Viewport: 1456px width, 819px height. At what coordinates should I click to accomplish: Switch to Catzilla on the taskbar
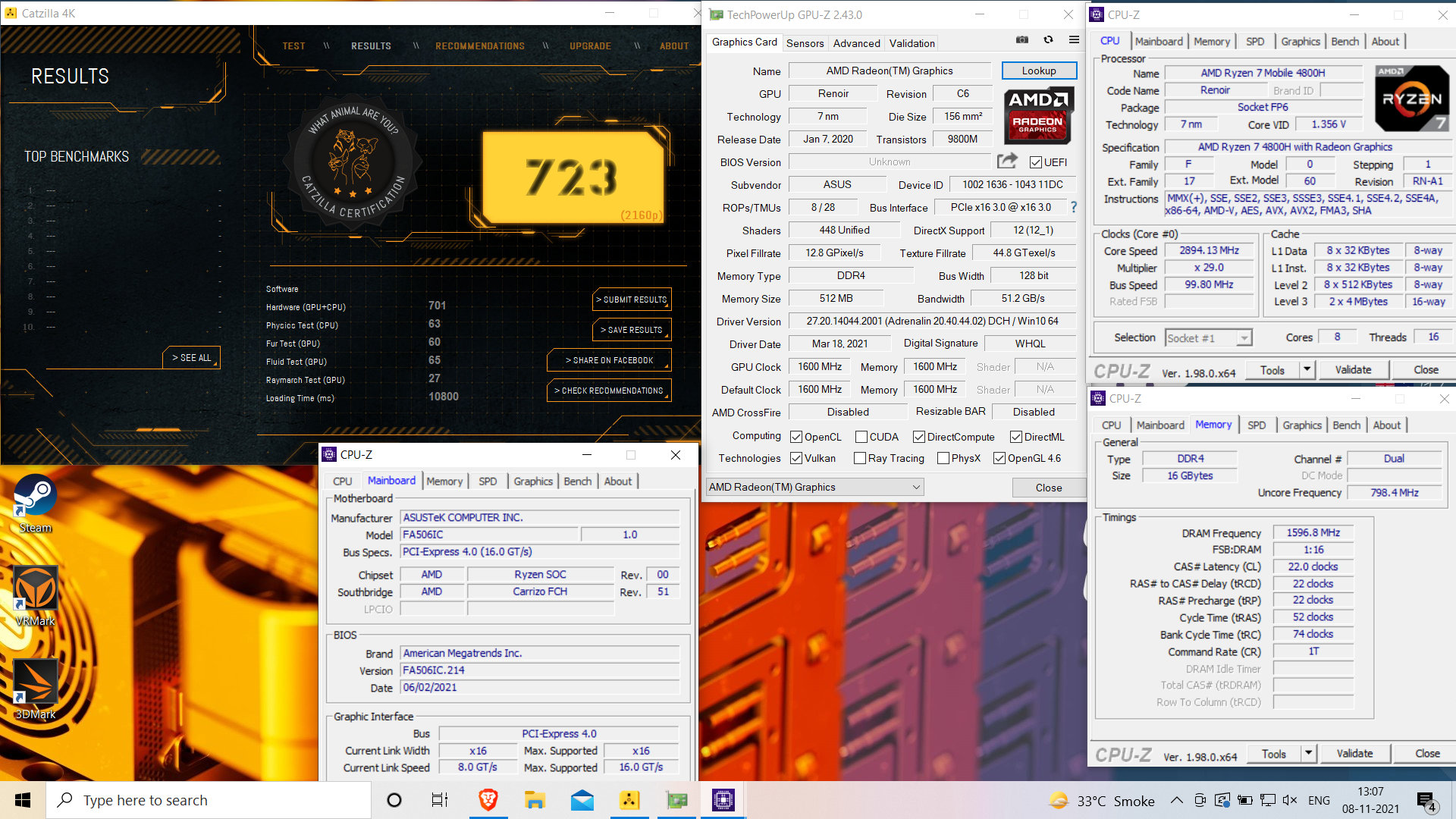coord(629,800)
